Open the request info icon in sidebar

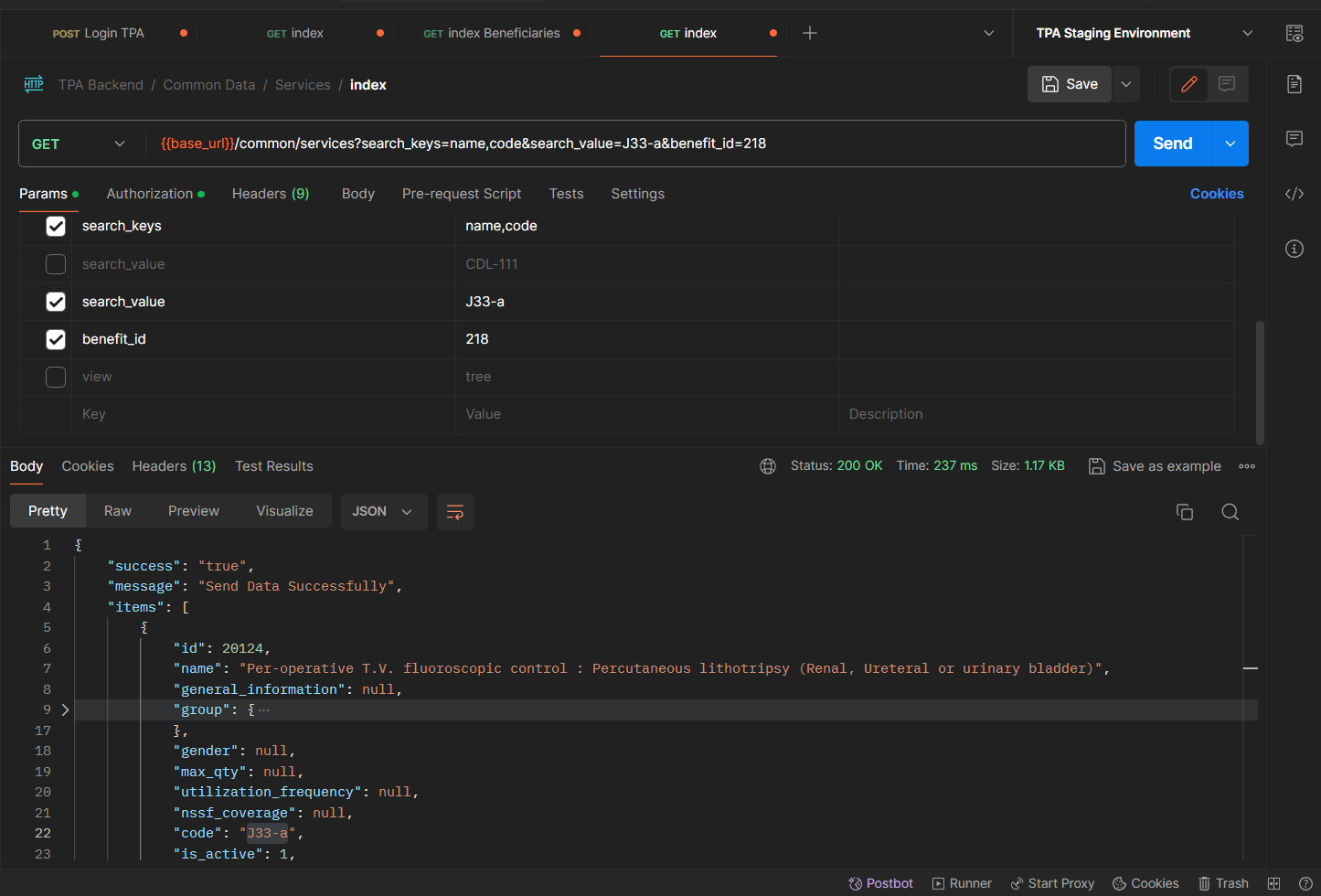1294,249
